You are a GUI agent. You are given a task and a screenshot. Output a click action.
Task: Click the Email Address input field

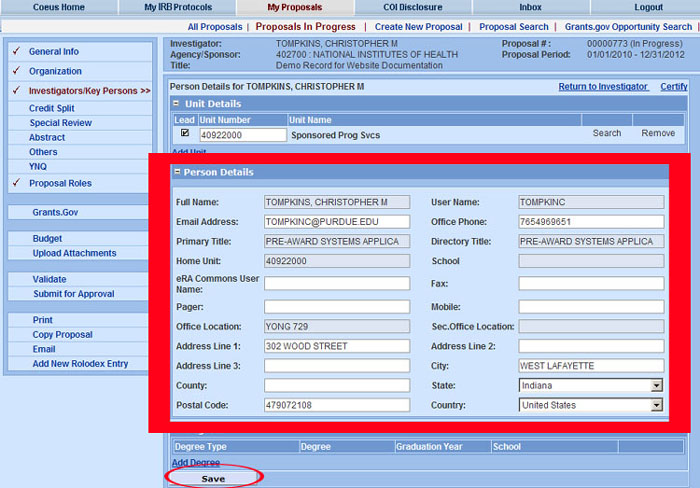pos(336,222)
